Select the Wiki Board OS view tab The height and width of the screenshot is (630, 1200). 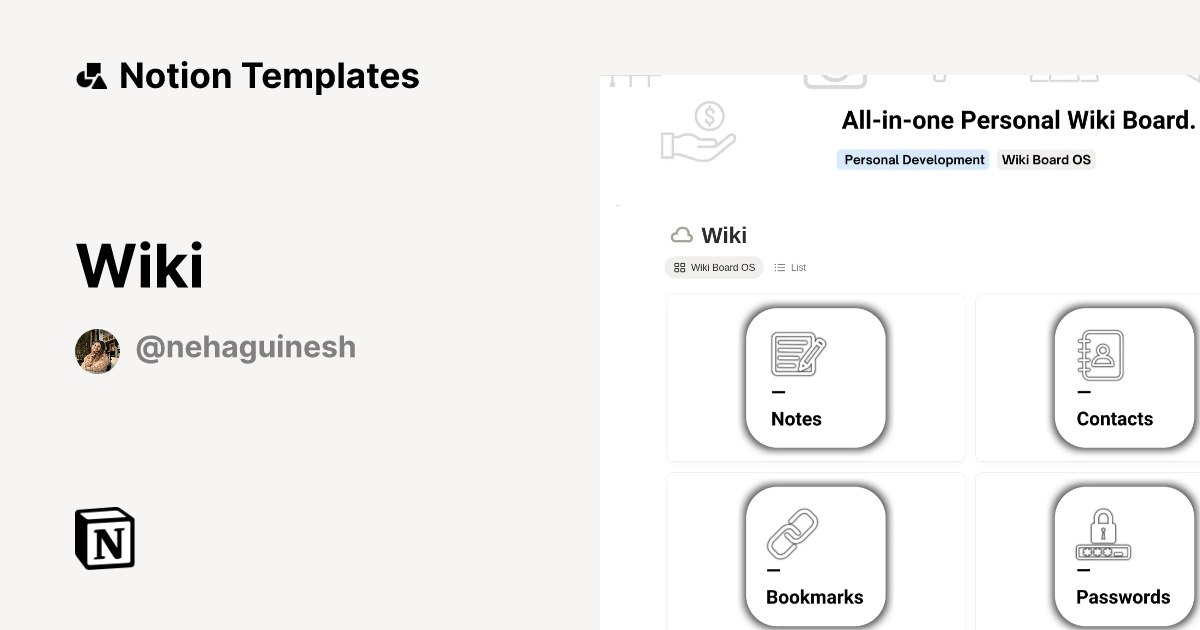[x=714, y=267]
